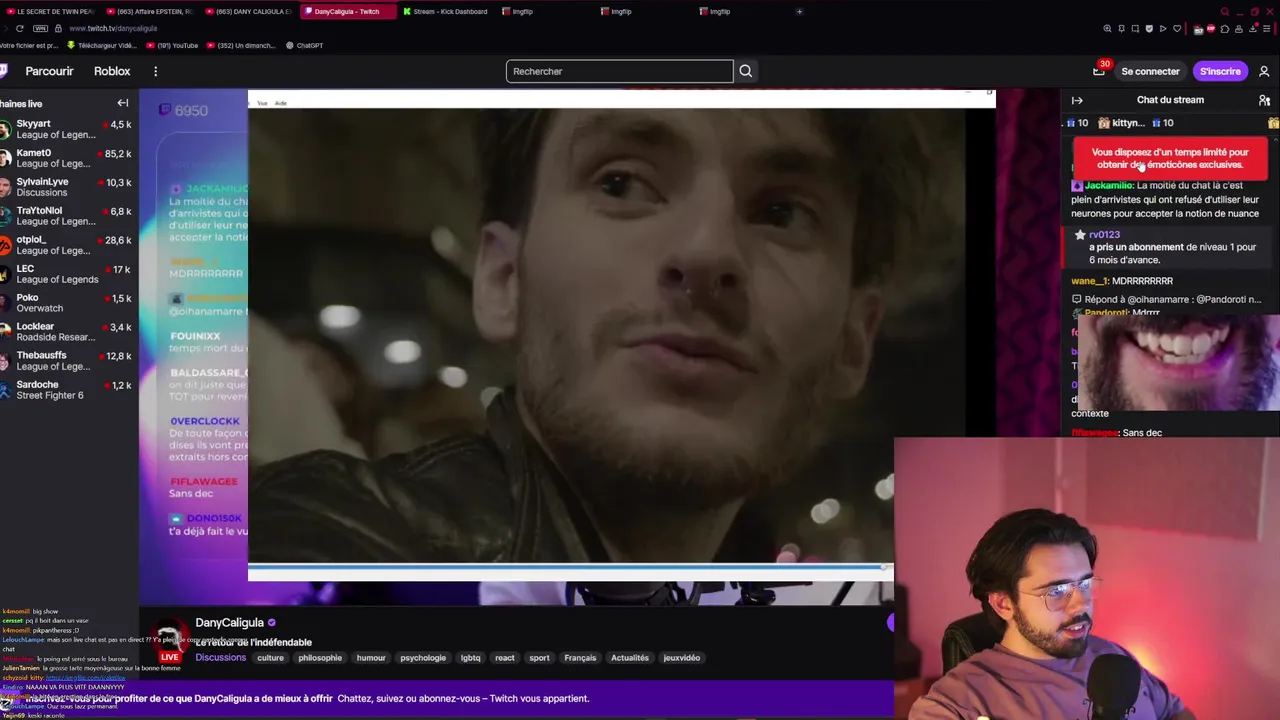The width and height of the screenshot is (1280, 720).
Task: Click the twitch.tv/danycaligula address bar
Action: point(113,28)
